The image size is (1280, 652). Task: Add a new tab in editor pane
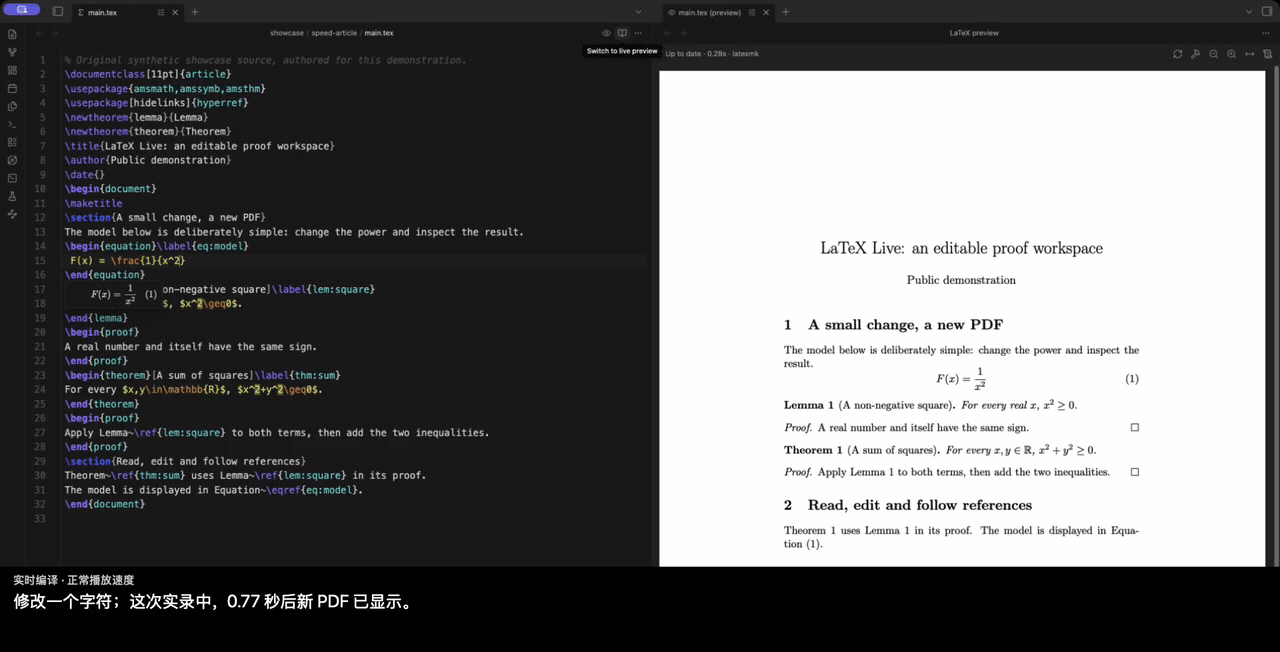coord(195,12)
